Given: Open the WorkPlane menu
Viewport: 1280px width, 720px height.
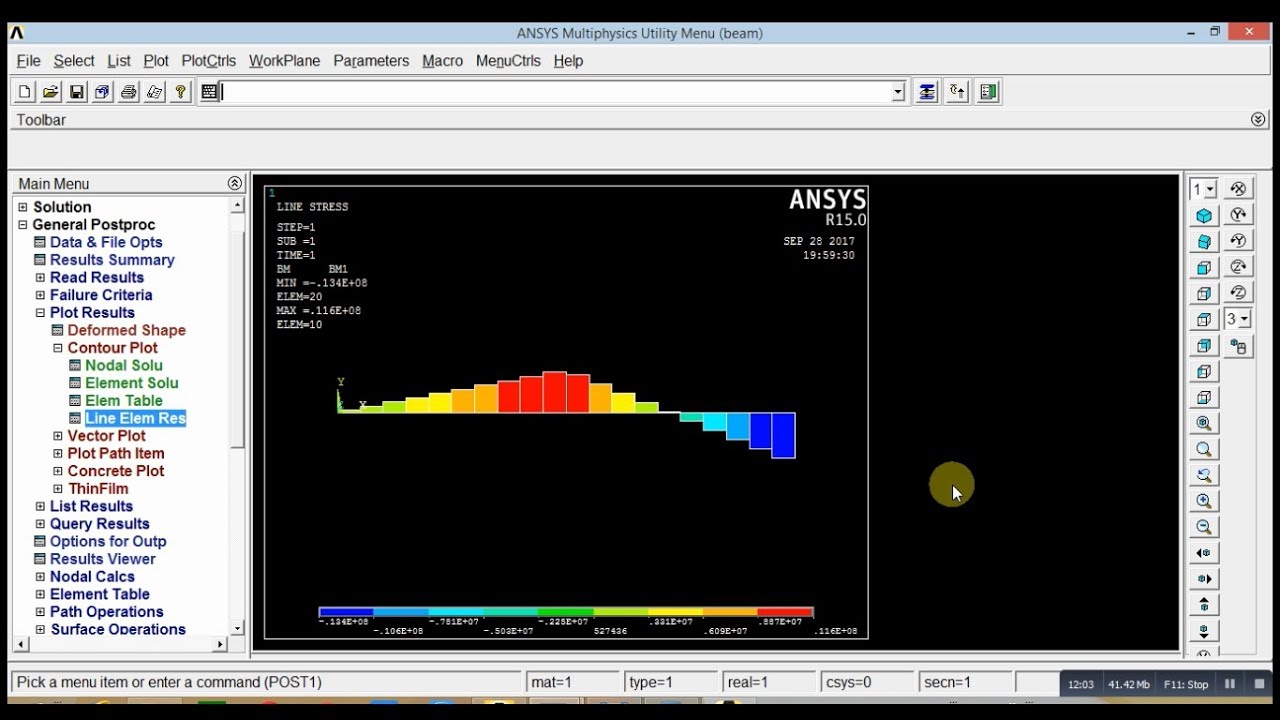Looking at the screenshot, I should tap(285, 61).
